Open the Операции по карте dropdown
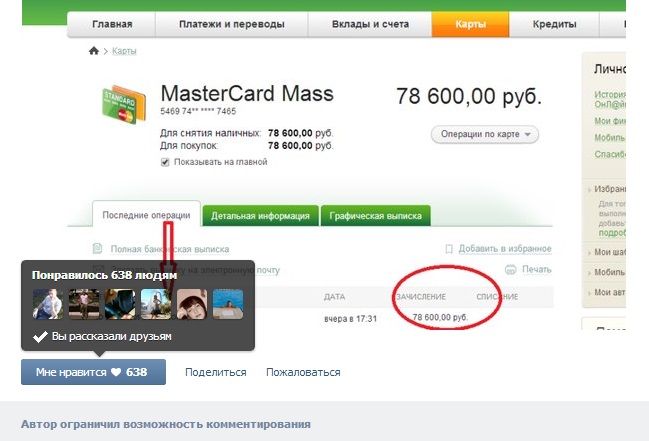The height and width of the screenshot is (441, 649). click(x=485, y=134)
